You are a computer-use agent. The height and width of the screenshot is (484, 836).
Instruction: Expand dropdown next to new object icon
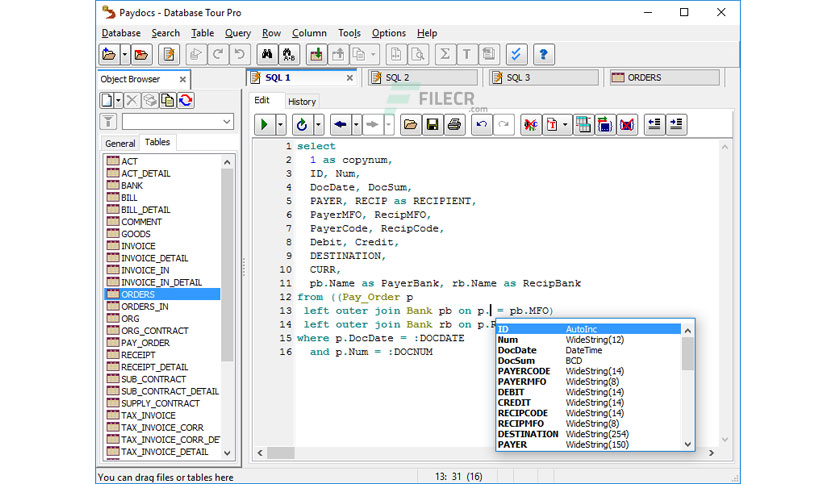[x=118, y=100]
